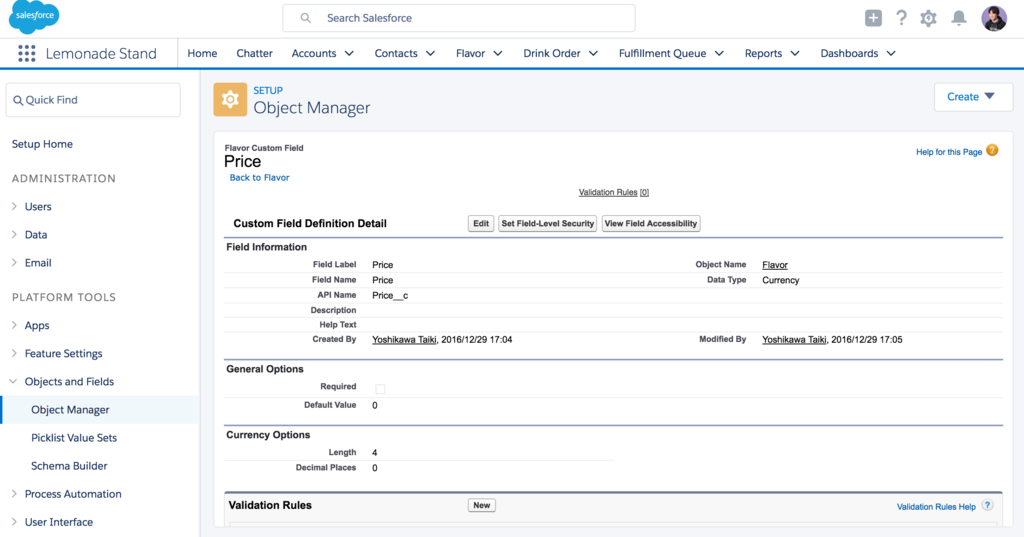Expand the User Interface chevron
Screen dimensions: 1024x537
[14, 522]
